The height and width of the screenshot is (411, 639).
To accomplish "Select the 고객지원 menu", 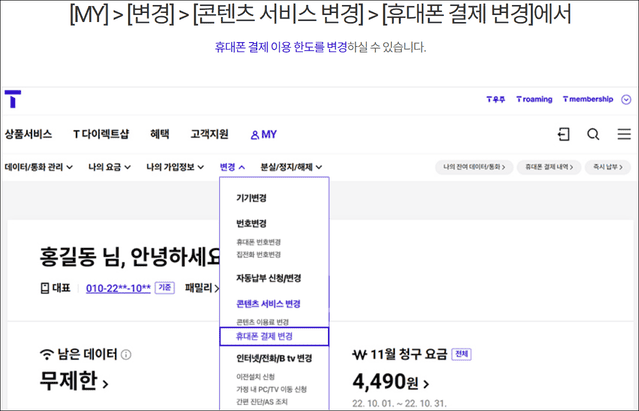I will [x=209, y=134].
